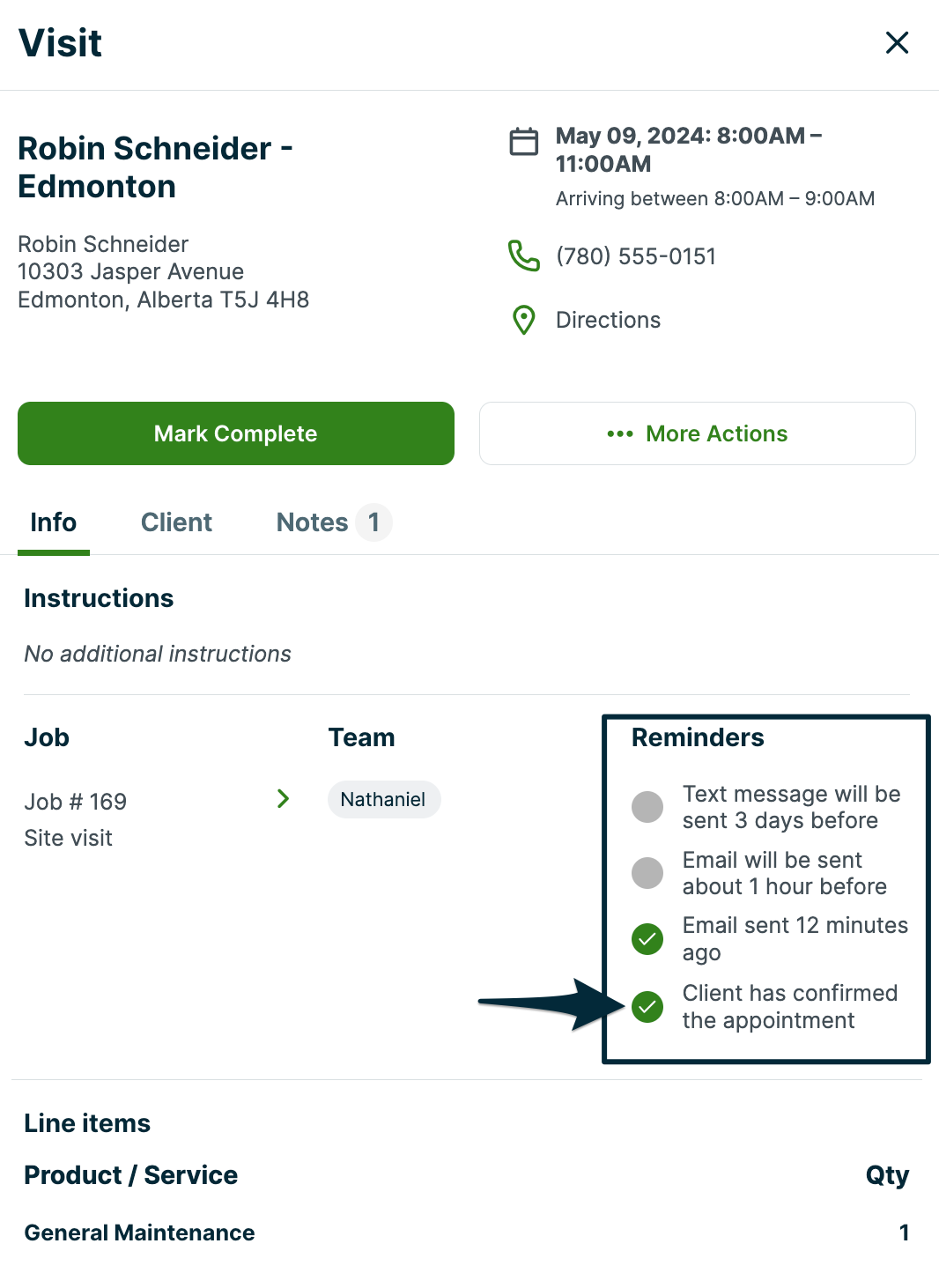
Task: Click grey circle for text message reminder
Action: [x=647, y=806]
